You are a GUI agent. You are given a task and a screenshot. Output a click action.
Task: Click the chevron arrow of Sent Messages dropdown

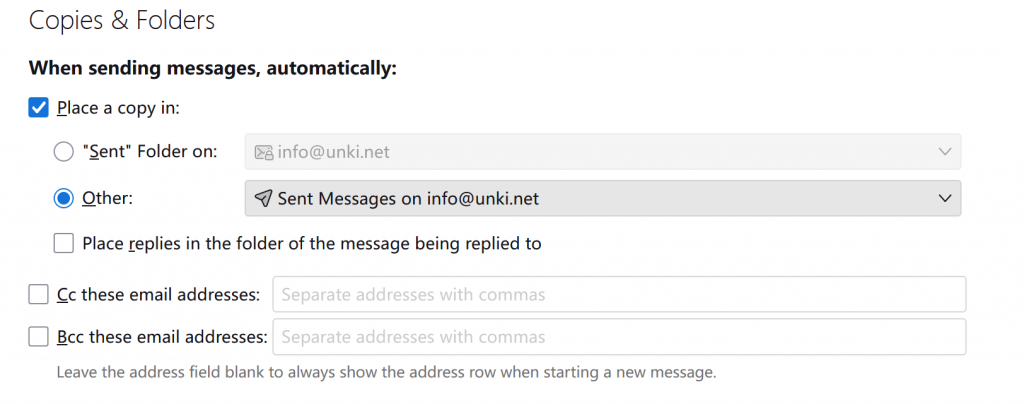[x=945, y=199]
